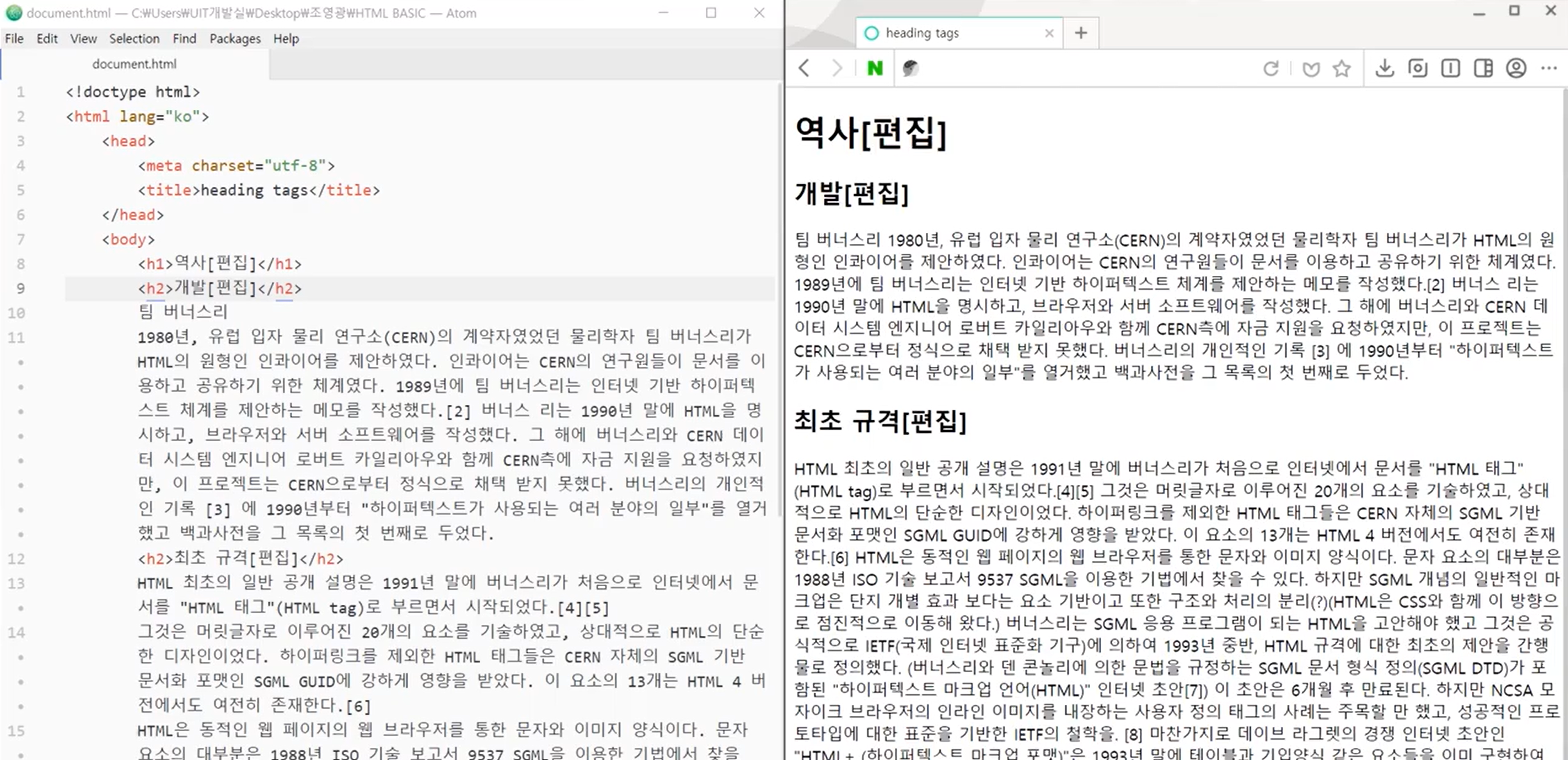Open the browser downloads icon
Viewport: 1568px width, 760px height.
click(1385, 68)
